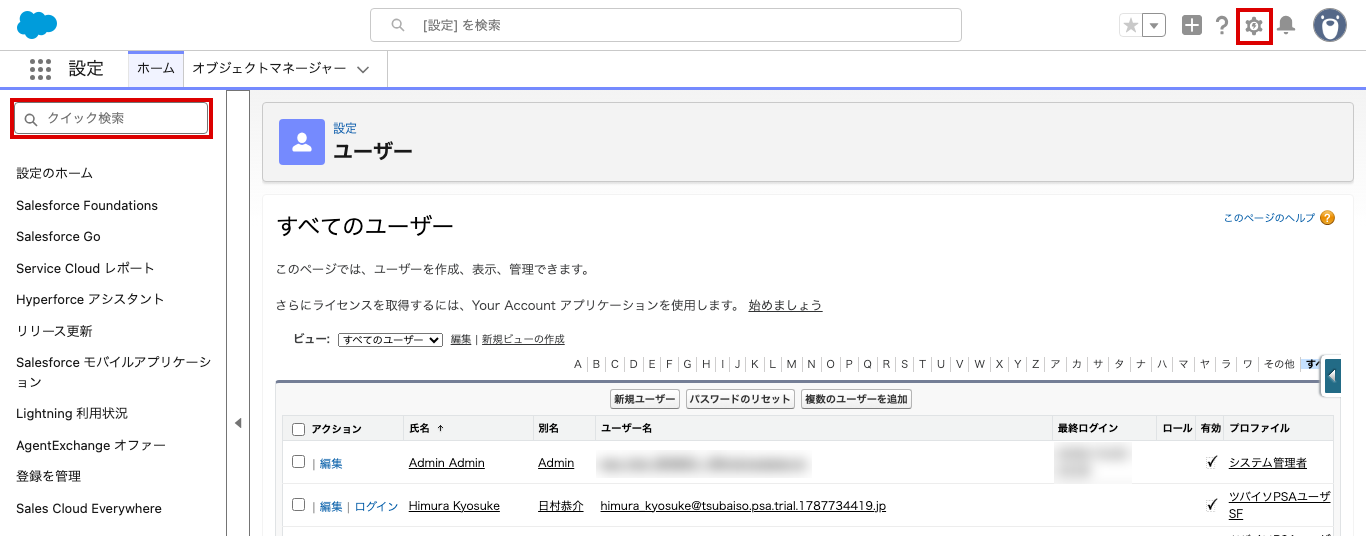1366x536 pixels.
Task: Open the ツバイソPSAユーザSF profile link
Action: [1280, 505]
